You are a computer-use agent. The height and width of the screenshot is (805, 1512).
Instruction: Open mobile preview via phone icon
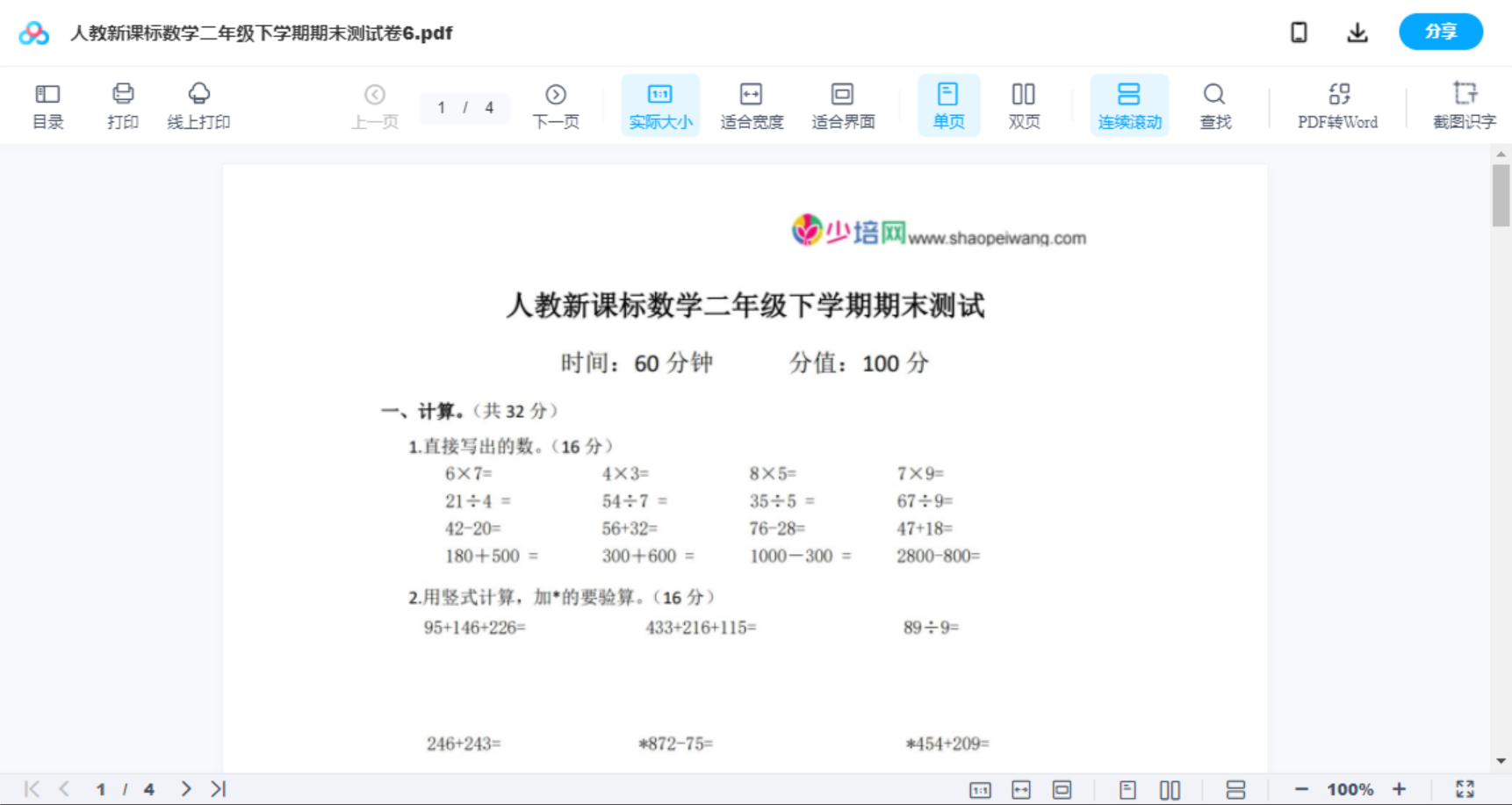(x=1299, y=32)
